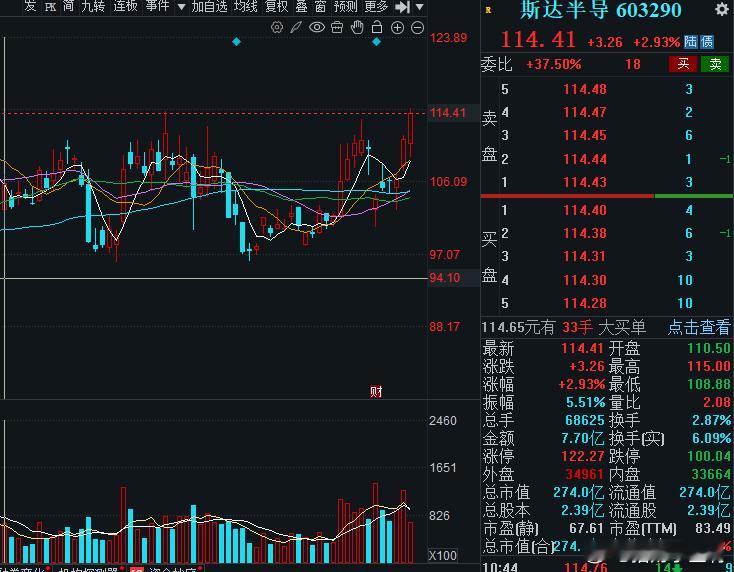Image resolution: width=734 pixels, height=572 pixels.
Task: Zoom in with the plus circle icon
Action: [397, 28]
